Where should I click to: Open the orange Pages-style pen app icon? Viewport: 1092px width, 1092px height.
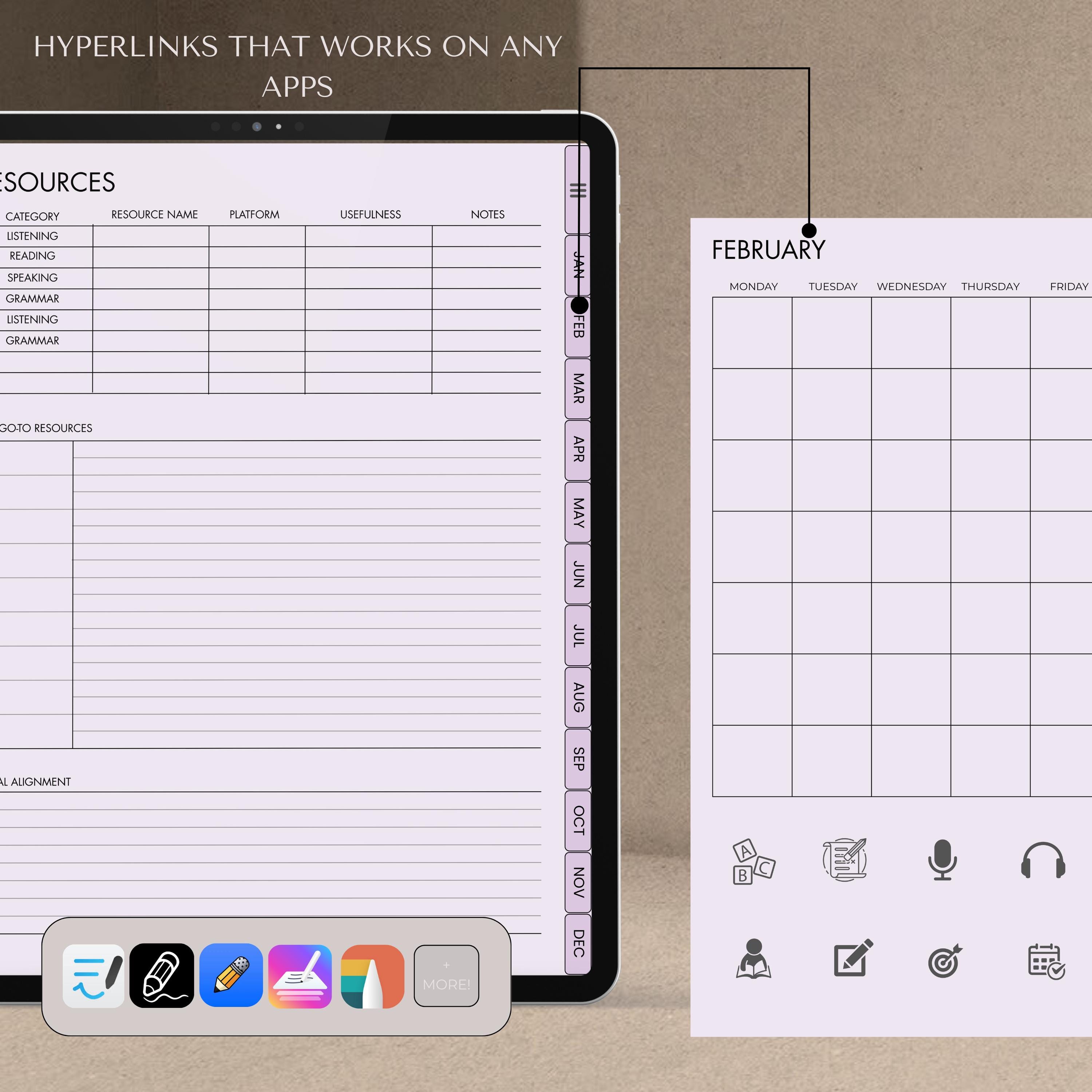pos(372,976)
